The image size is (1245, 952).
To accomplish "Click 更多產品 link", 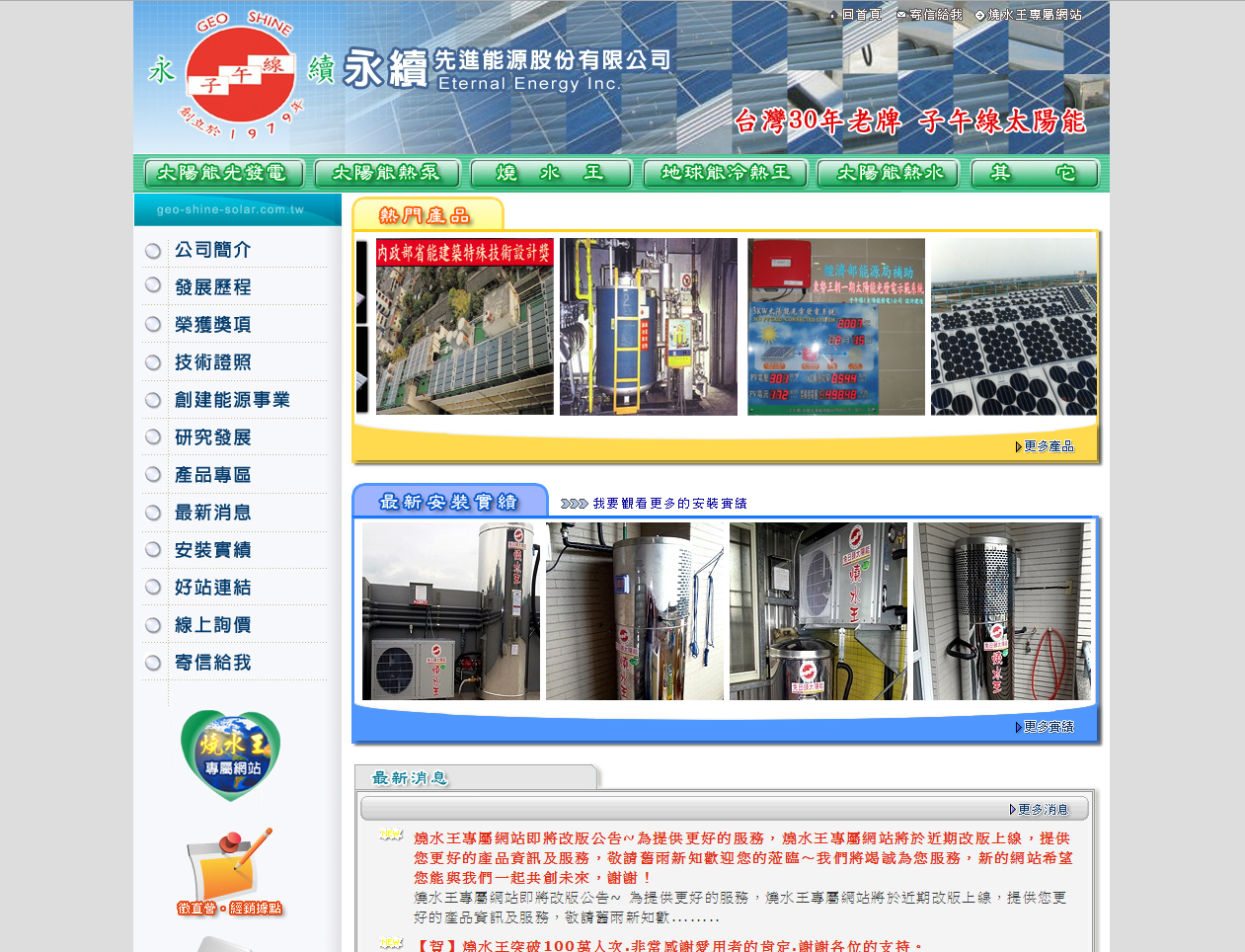I will 1045,446.
